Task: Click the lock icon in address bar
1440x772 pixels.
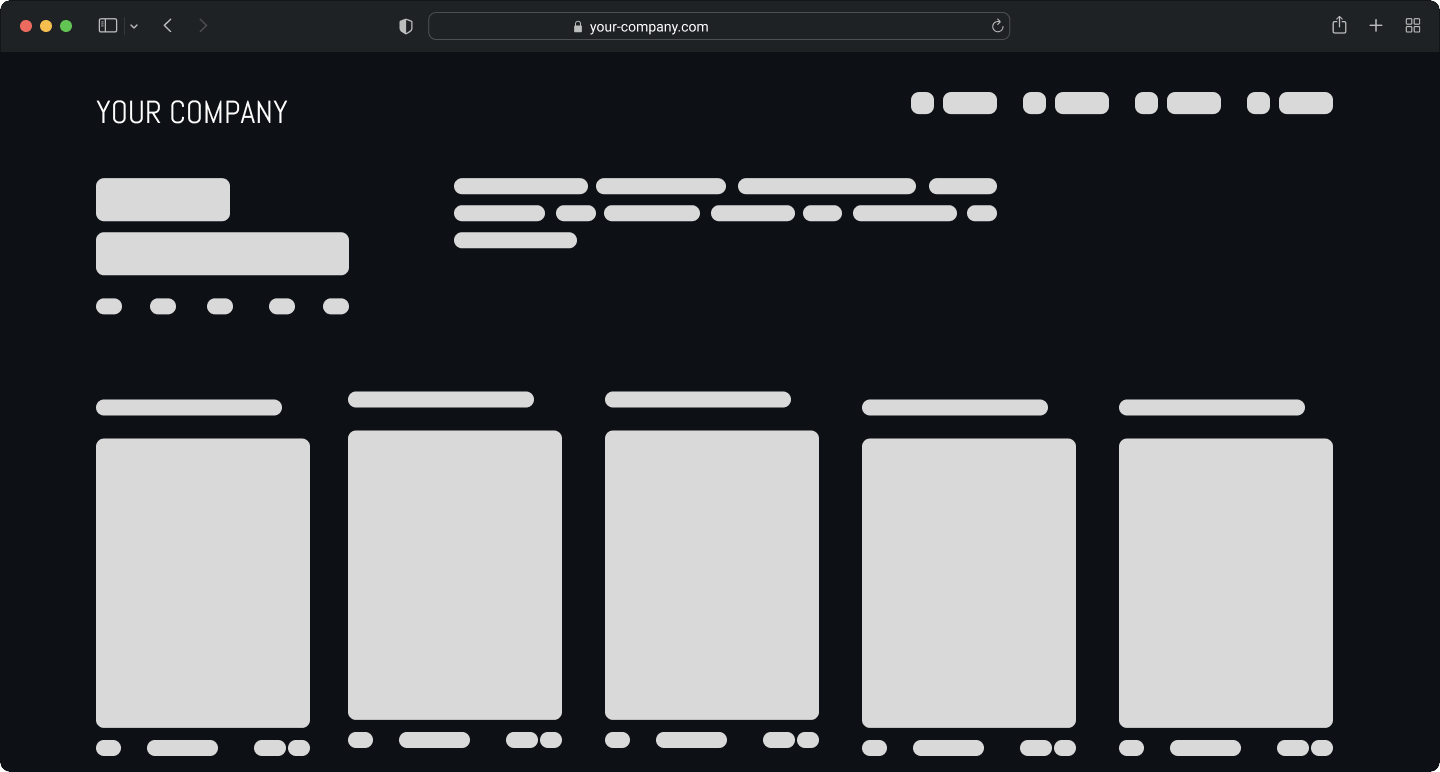Action: point(578,27)
